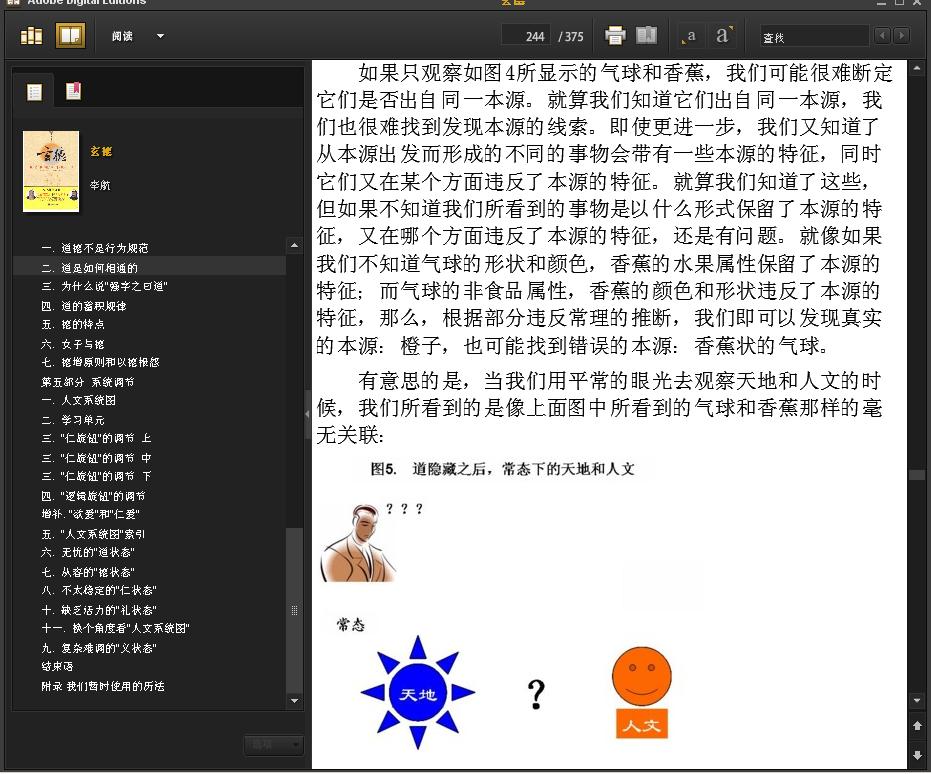This screenshot has height=774, width=931.
Task: Click reading pane scroll-up arrow
Action: 917,69
